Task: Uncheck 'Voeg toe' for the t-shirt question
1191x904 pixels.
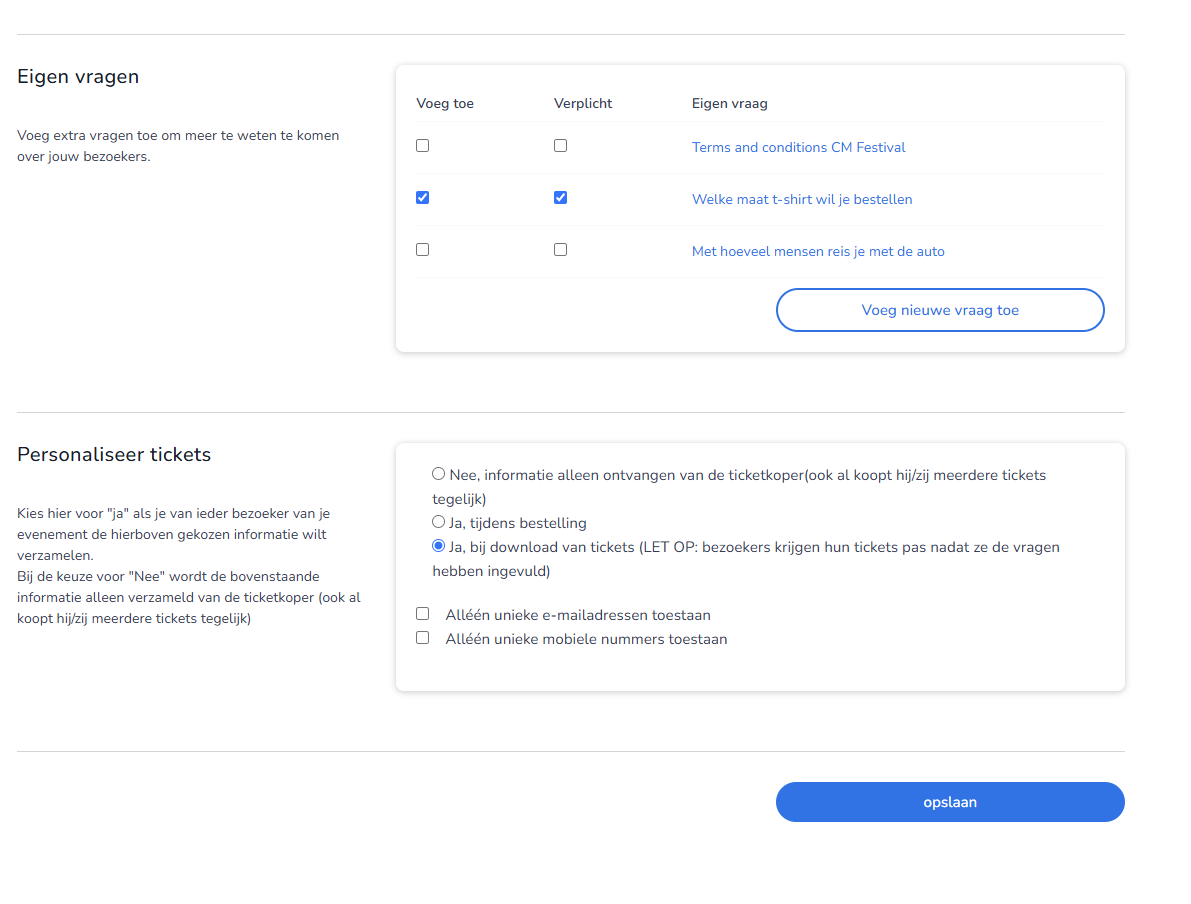Action: coord(422,198)
